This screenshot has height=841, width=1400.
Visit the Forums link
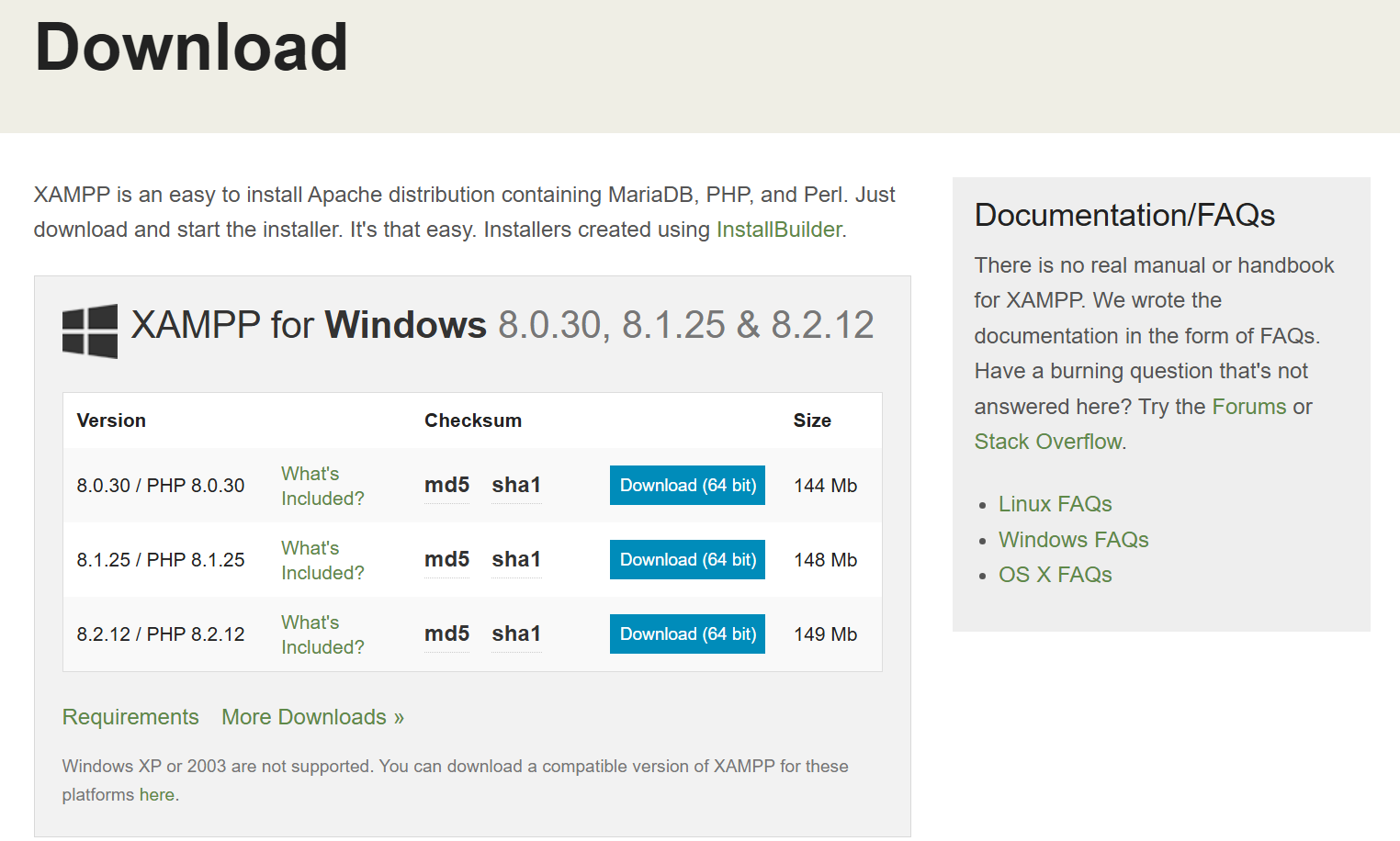(1249, 407)
